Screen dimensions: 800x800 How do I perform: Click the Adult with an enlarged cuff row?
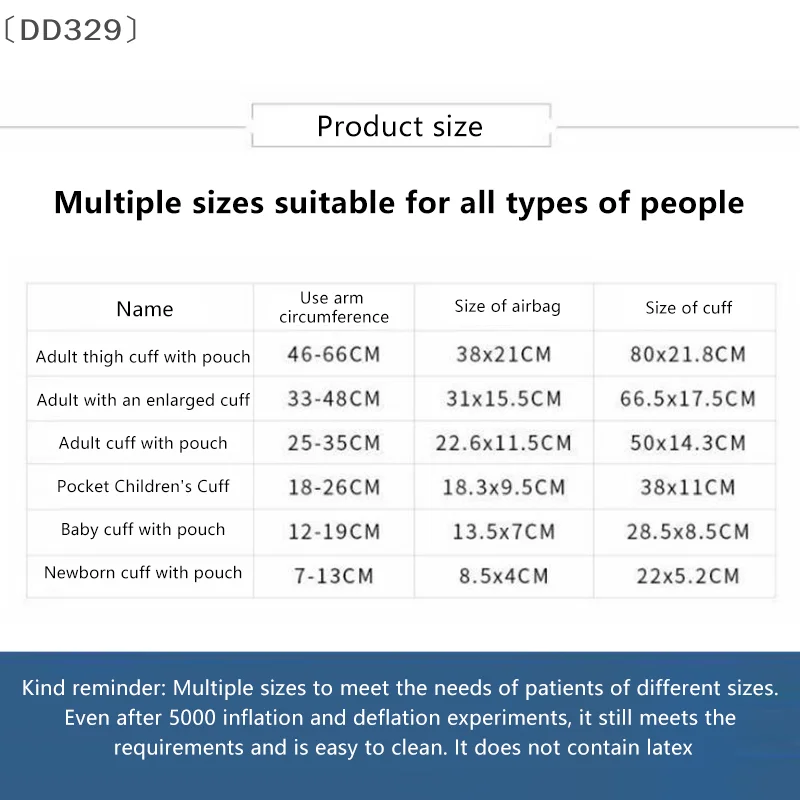[x=143, y=400]
